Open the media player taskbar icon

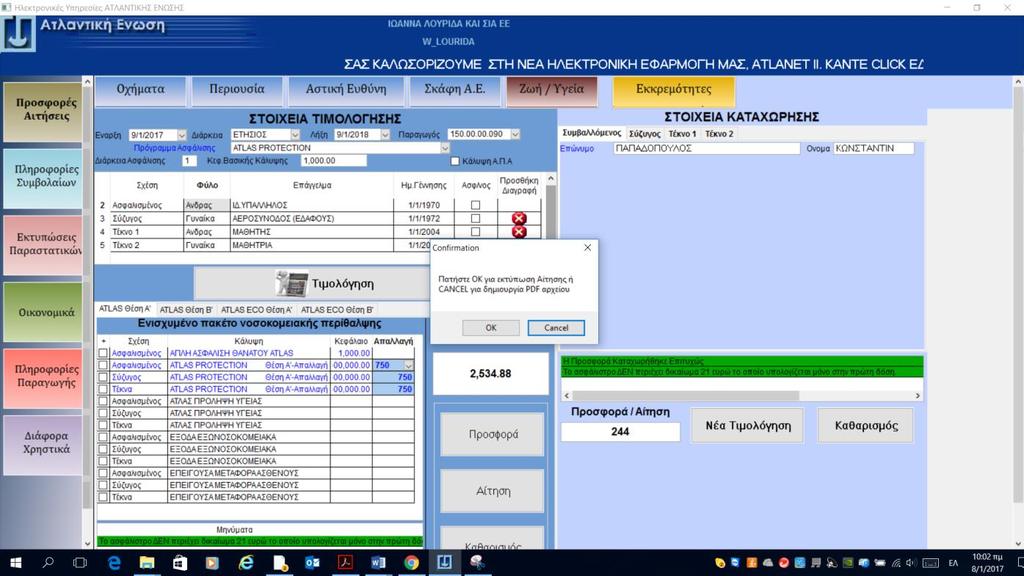[x=212, y=562]
